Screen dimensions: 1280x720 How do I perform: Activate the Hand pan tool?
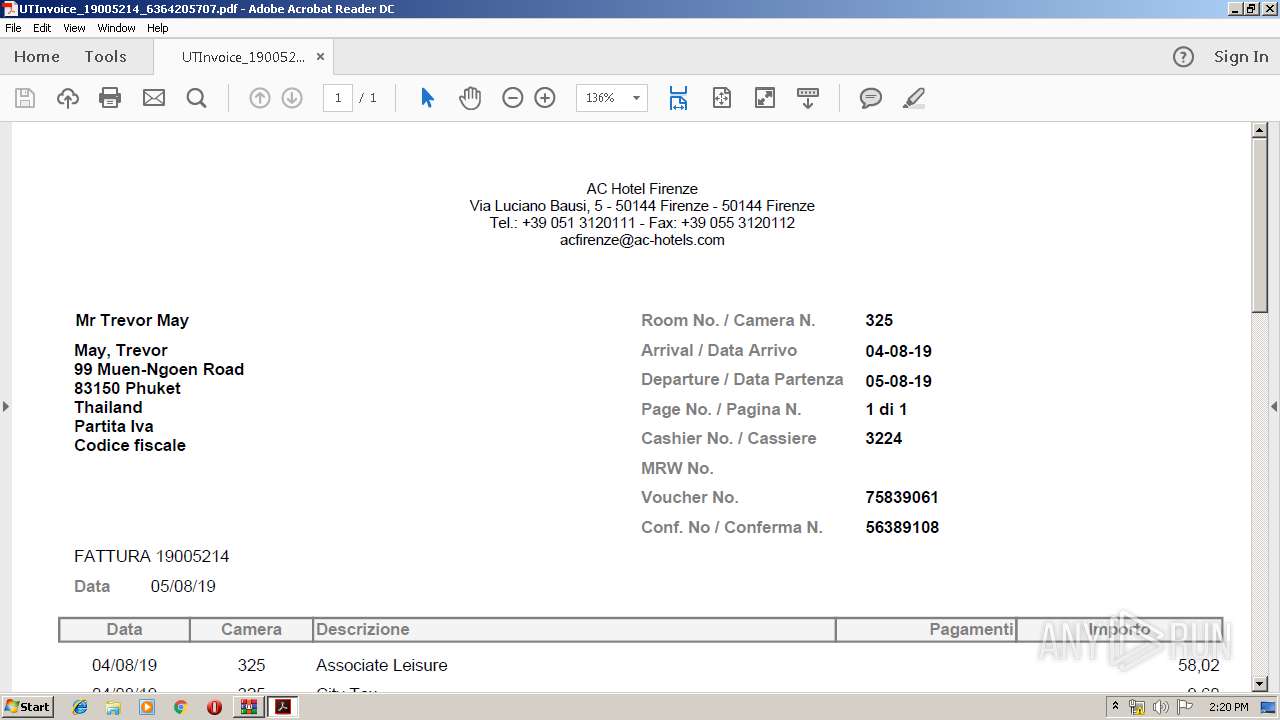pos(470,98)
